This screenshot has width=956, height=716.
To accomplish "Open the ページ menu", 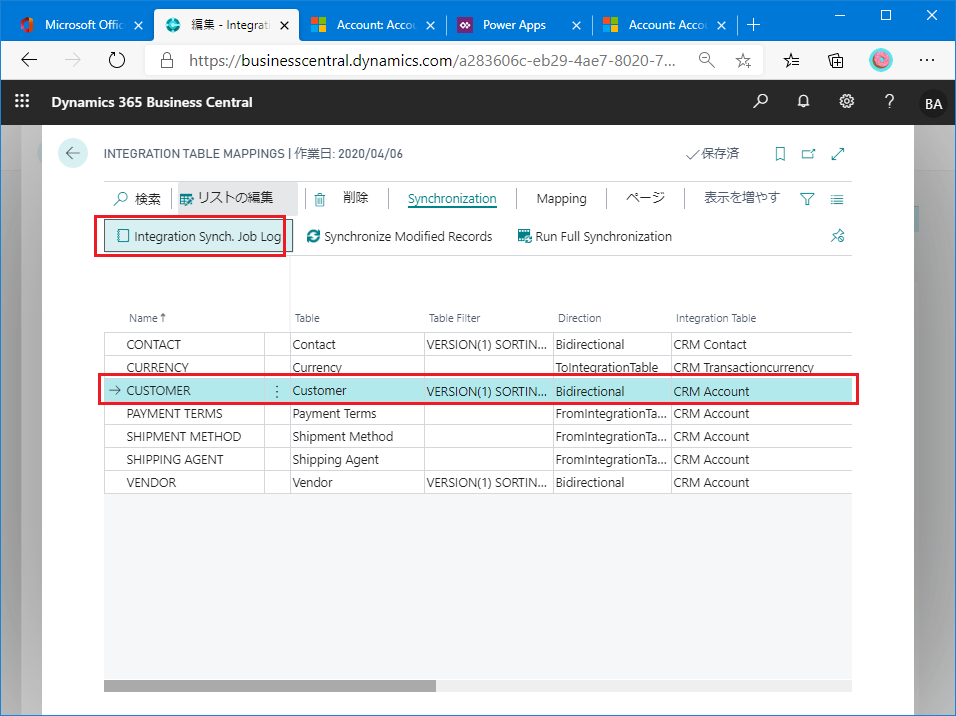I will (x=645, y=198).
